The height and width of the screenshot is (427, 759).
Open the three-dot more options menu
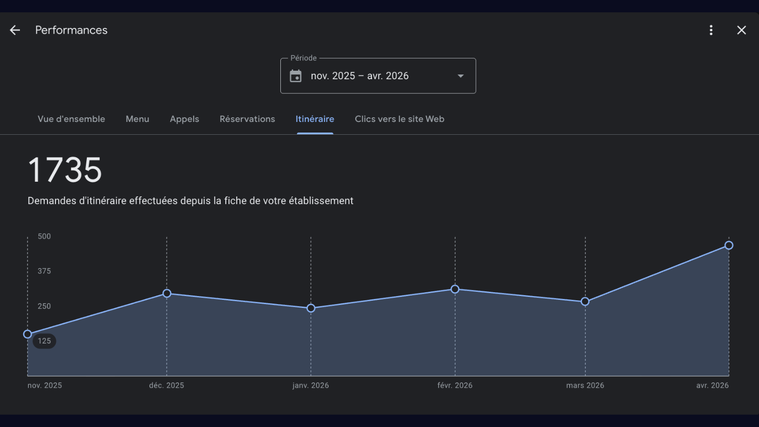pos(711,30)
